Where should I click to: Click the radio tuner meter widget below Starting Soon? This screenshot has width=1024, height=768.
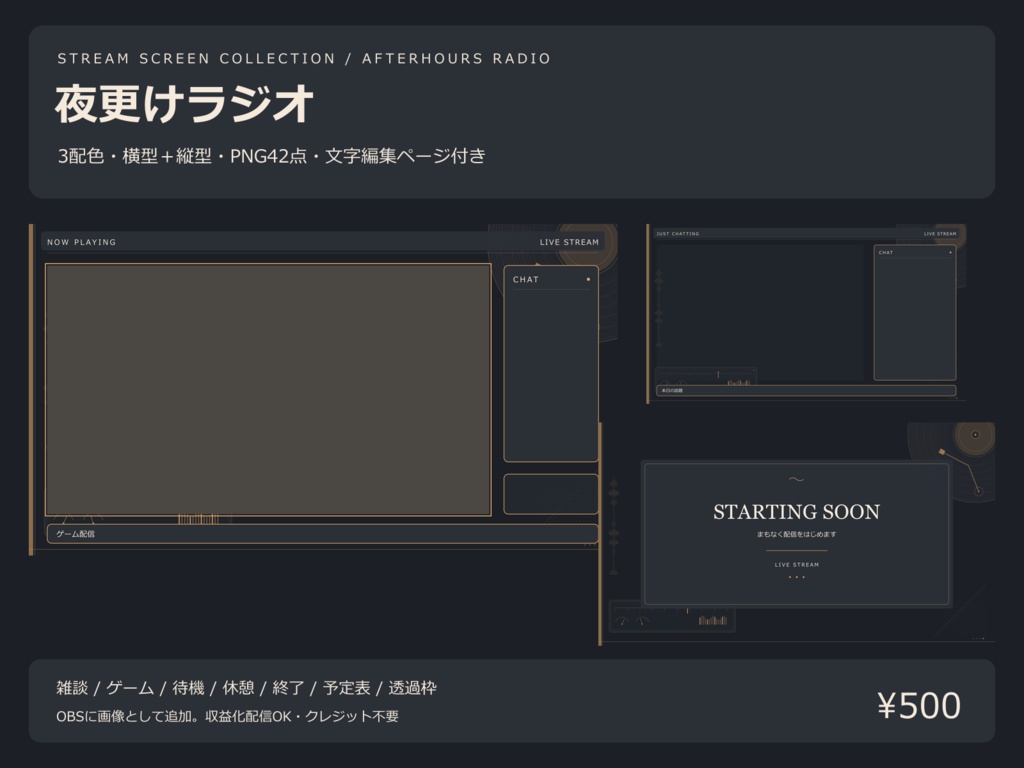[672, 616]
